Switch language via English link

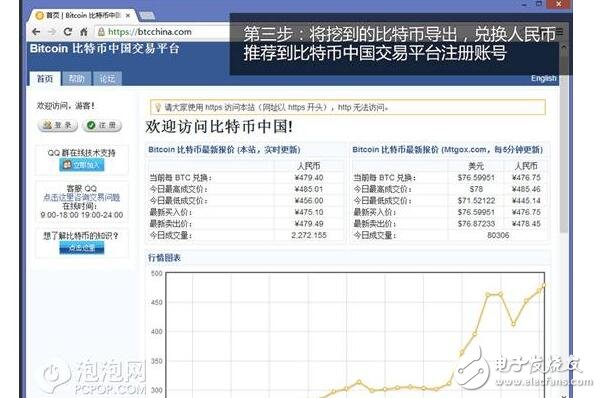coord(544,78)
